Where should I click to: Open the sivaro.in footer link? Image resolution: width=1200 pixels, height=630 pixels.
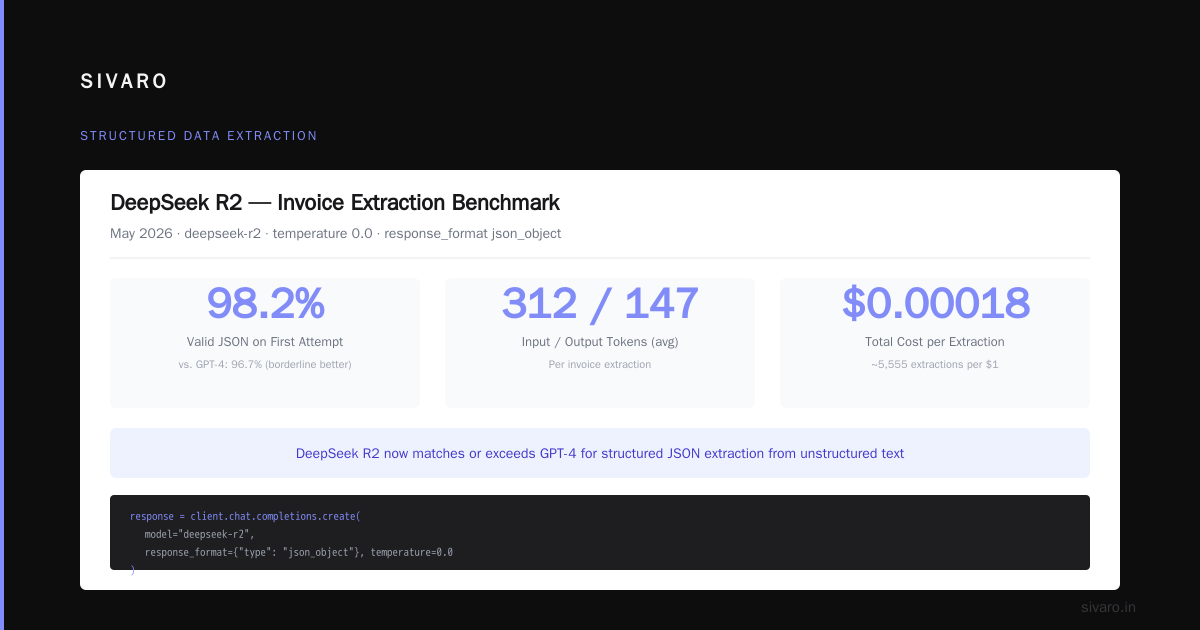click(x=1109, y=607)
